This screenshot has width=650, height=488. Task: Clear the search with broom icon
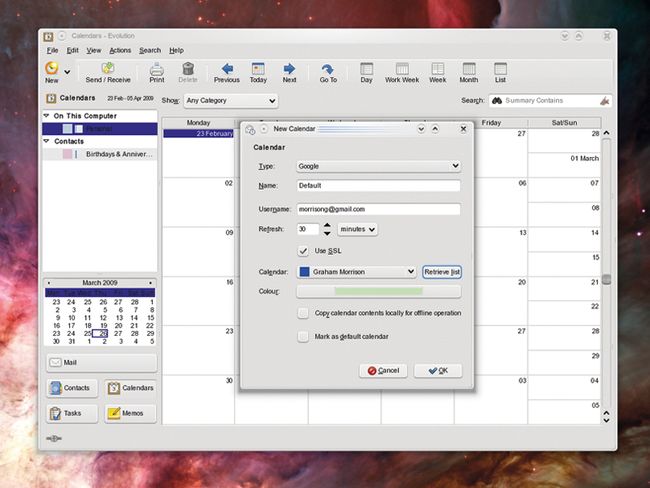pos(604,100)
